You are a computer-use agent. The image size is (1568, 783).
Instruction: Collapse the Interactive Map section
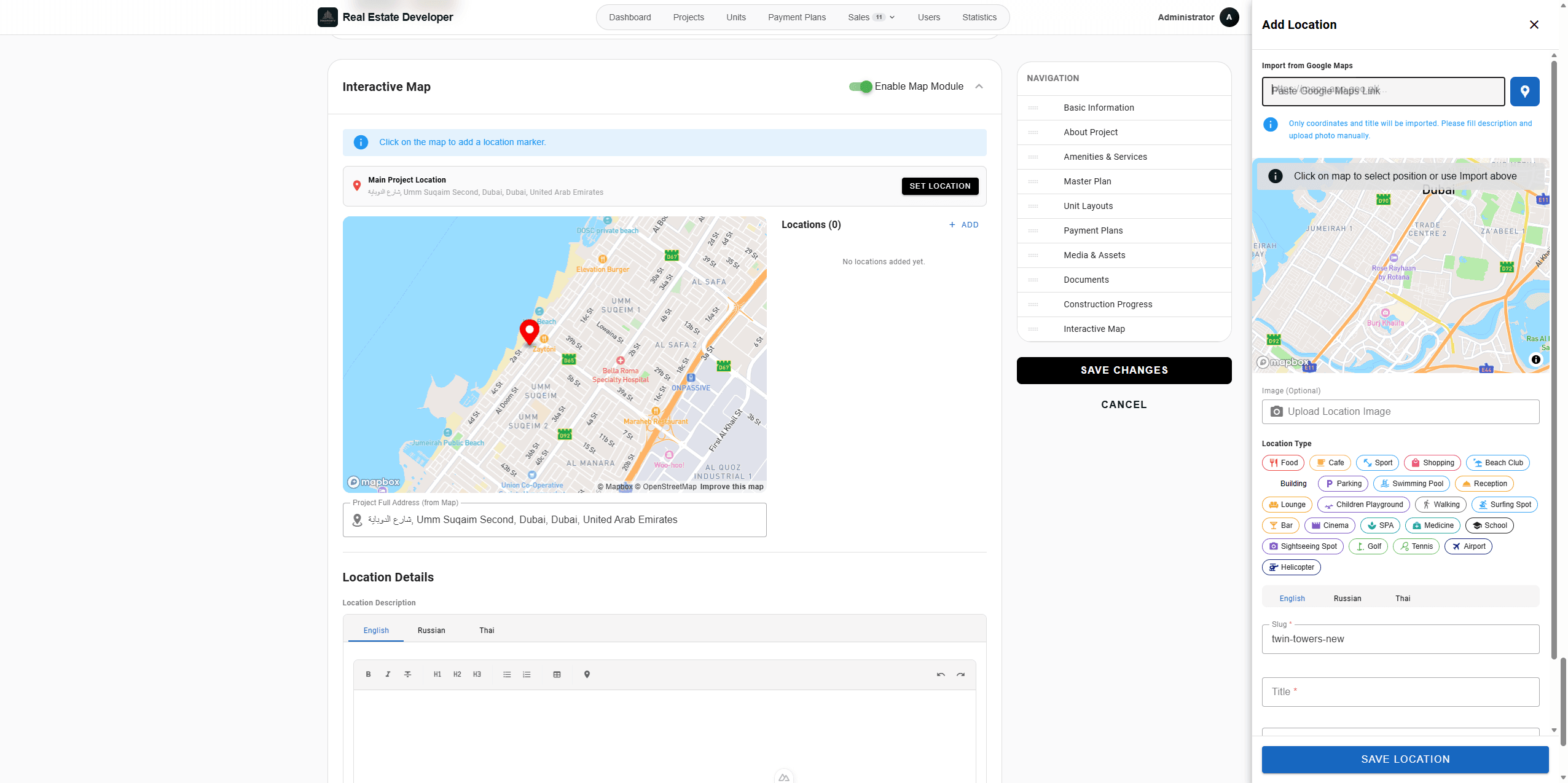979,87
